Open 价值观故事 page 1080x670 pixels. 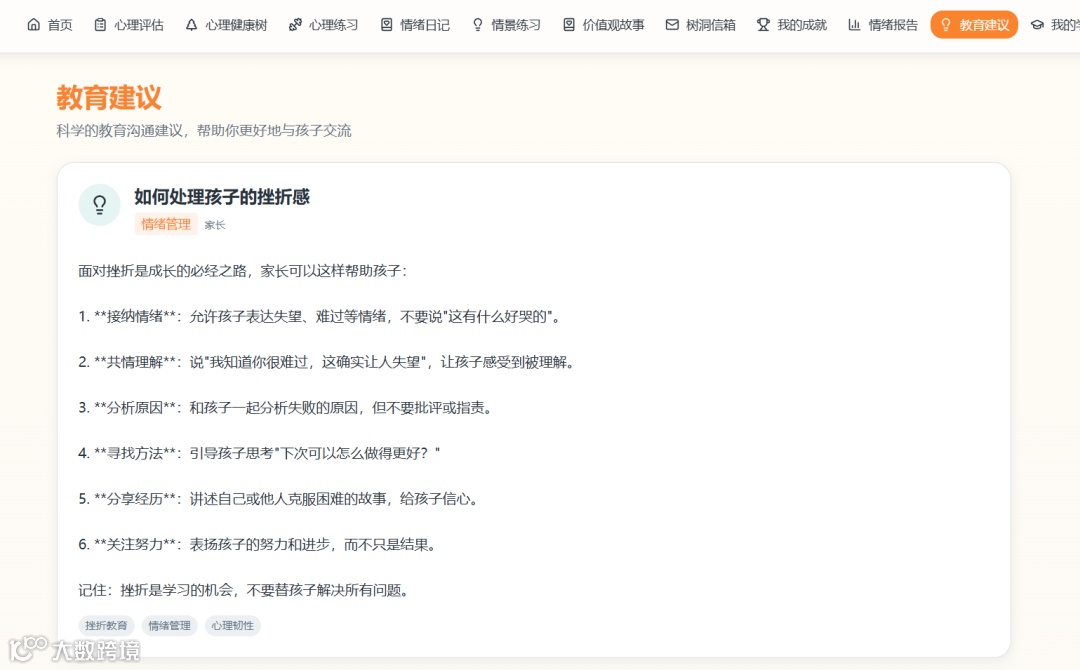point(603,25)
